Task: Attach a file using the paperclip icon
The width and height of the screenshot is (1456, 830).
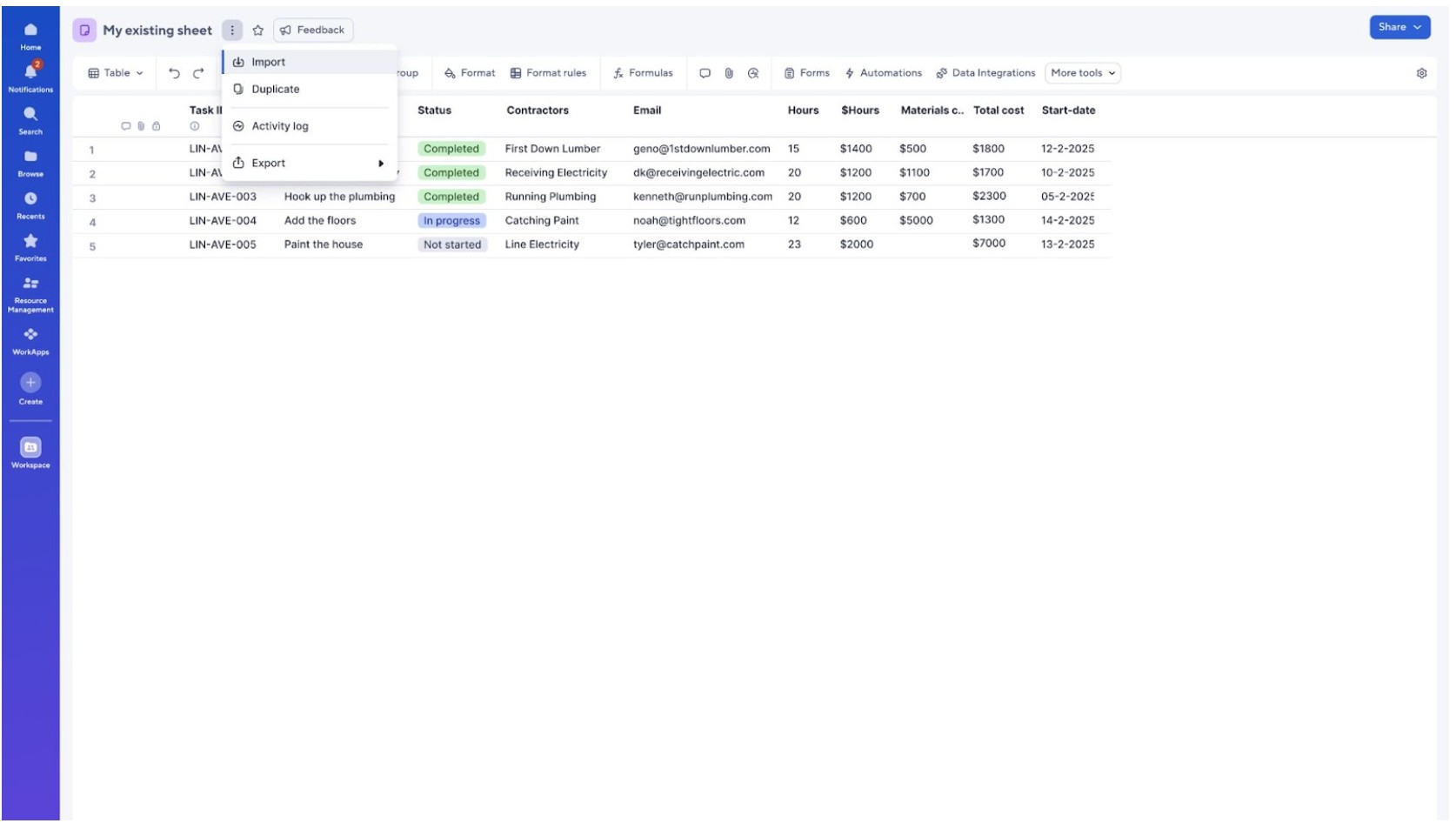Action: tap(729, 73)
